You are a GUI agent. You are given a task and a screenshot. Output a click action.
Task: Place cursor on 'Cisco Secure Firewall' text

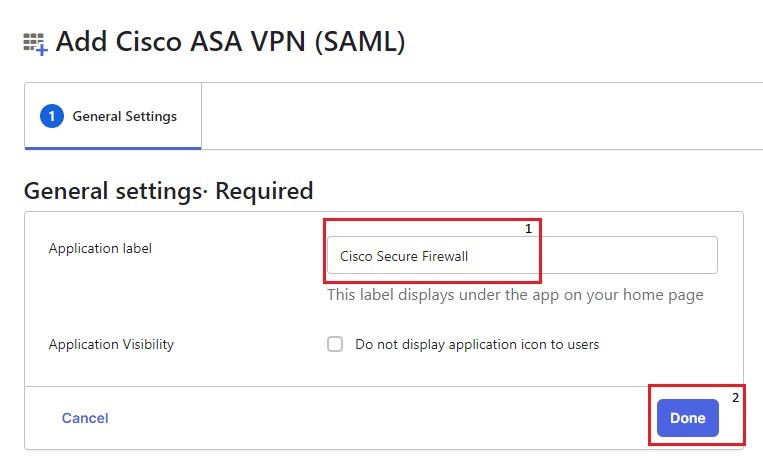tap(403, 256)
